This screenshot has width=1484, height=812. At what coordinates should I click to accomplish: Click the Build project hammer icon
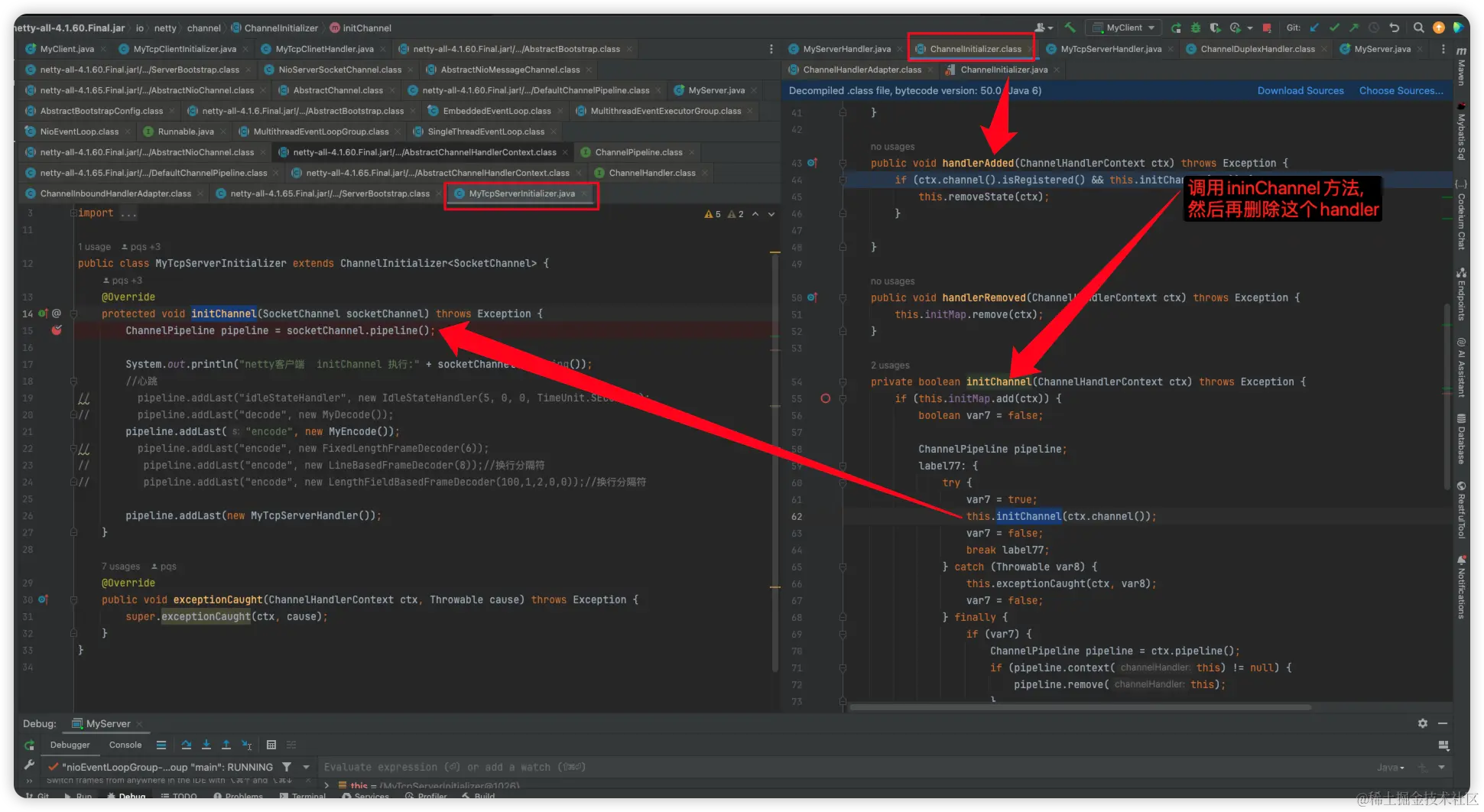click(x=1070, y=28)
